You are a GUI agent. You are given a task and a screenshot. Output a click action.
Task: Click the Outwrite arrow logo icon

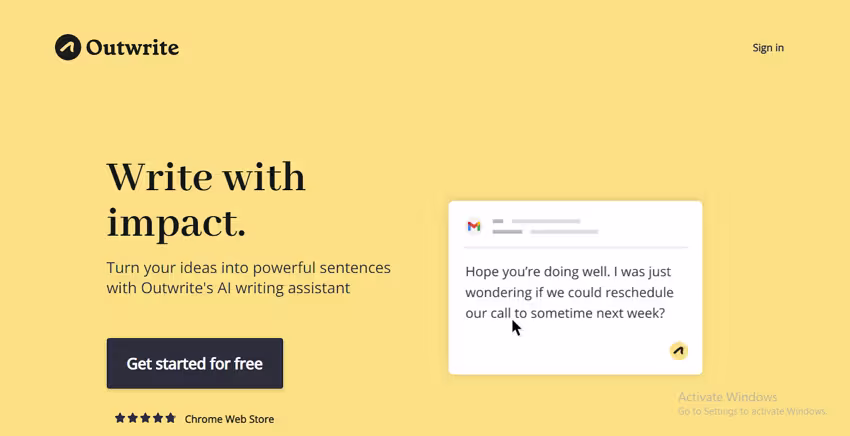pos(68,47)
